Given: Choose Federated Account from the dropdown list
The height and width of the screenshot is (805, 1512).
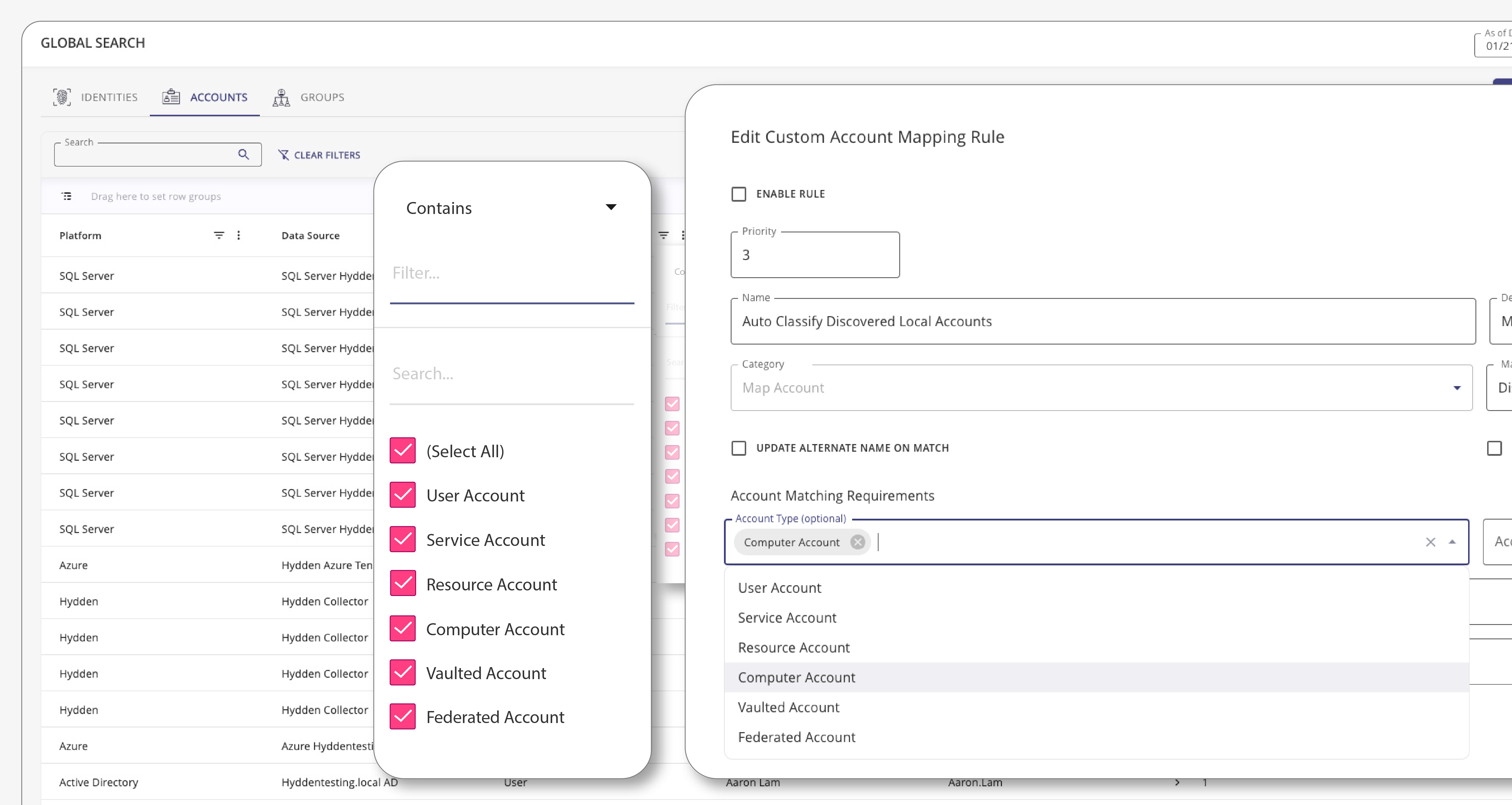Looking at the screenshot, I should coord(796,737).
